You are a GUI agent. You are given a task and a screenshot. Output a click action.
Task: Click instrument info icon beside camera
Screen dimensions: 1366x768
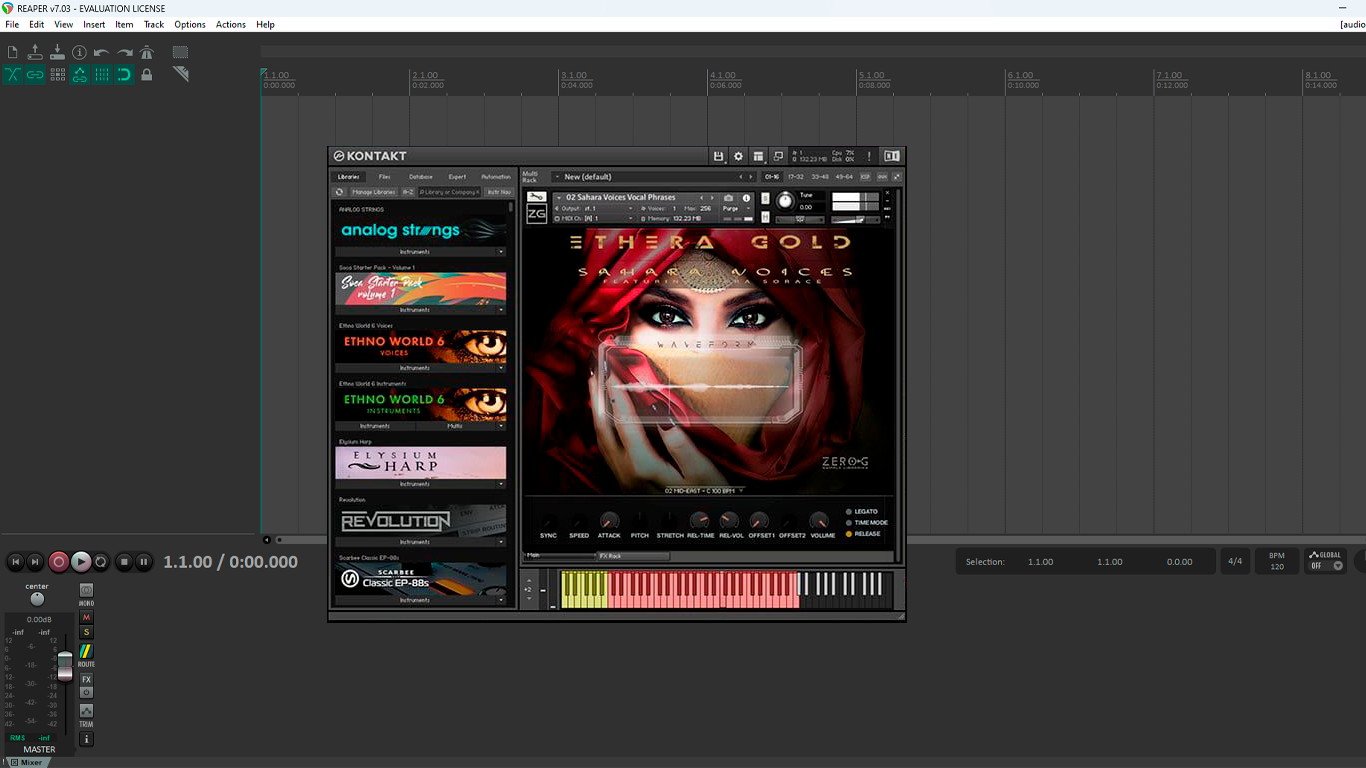click(x=746, y=198)
